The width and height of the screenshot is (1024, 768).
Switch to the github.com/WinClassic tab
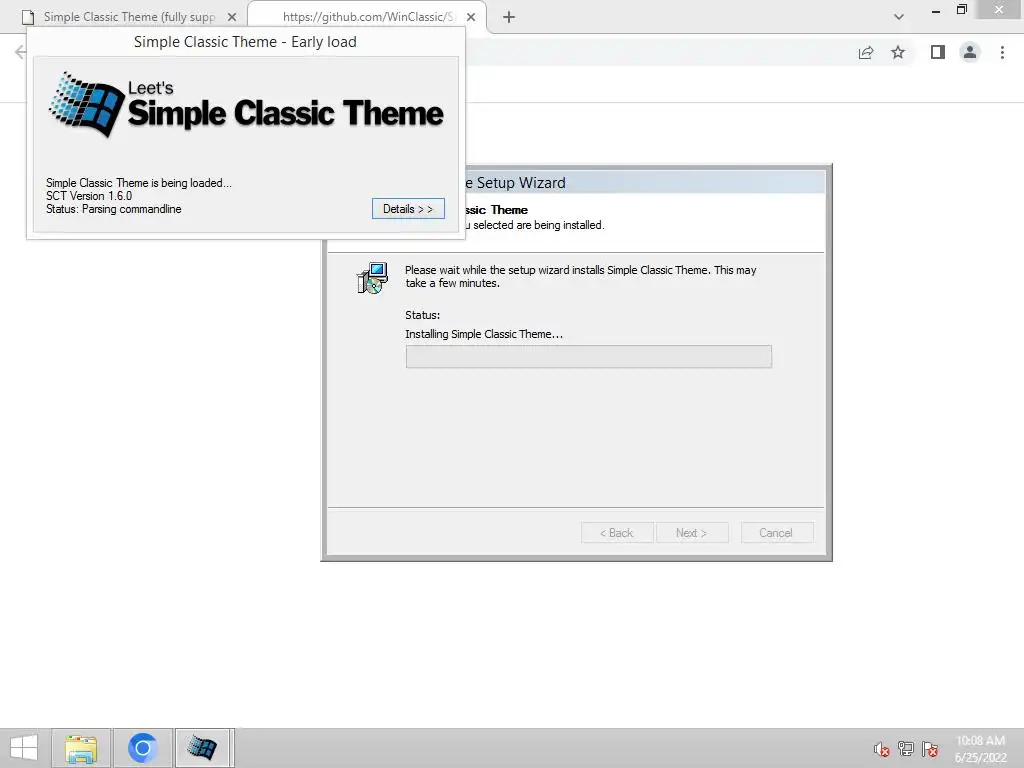tap(368, 17)
